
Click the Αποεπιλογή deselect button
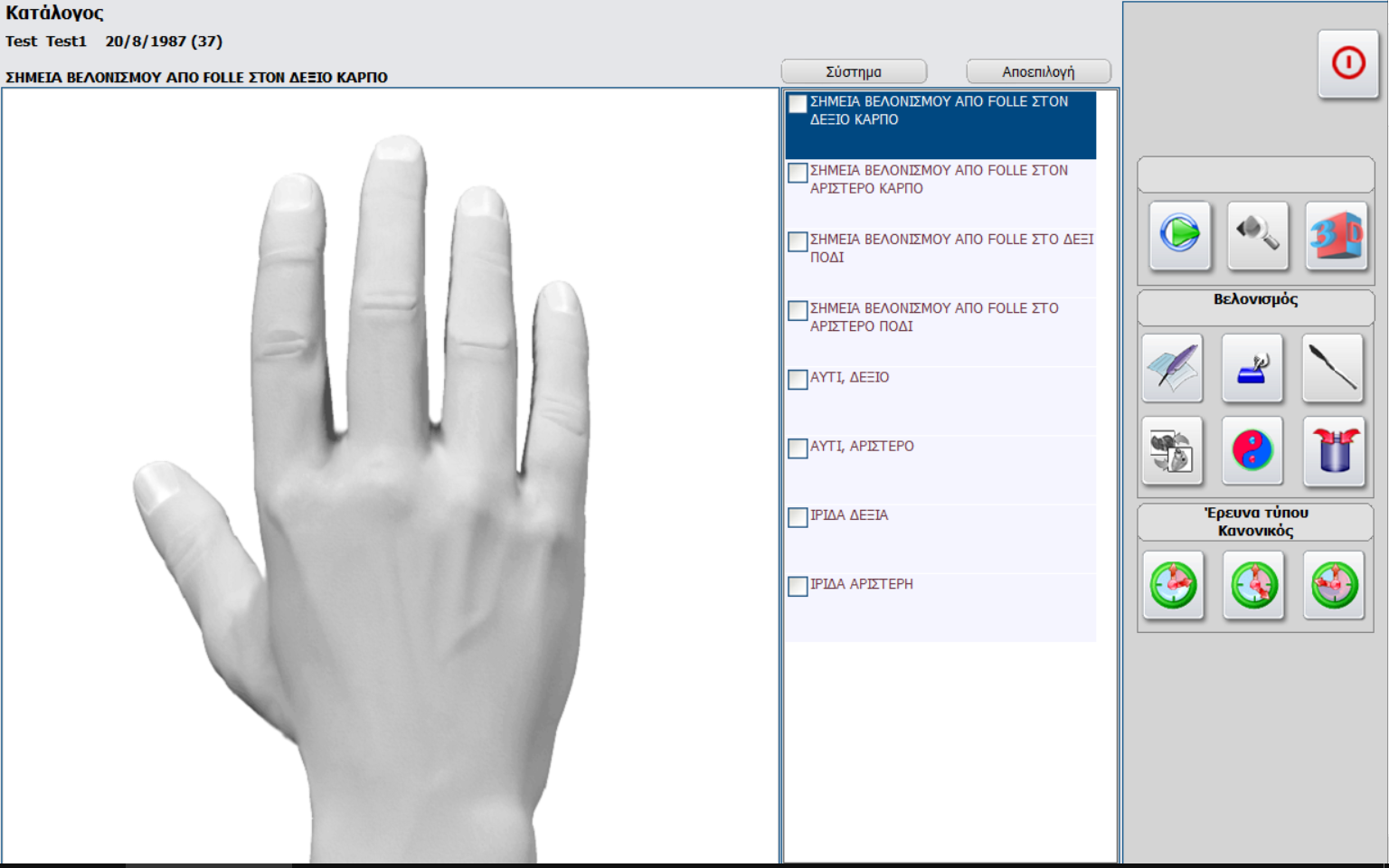click(x=1038, y=71)
